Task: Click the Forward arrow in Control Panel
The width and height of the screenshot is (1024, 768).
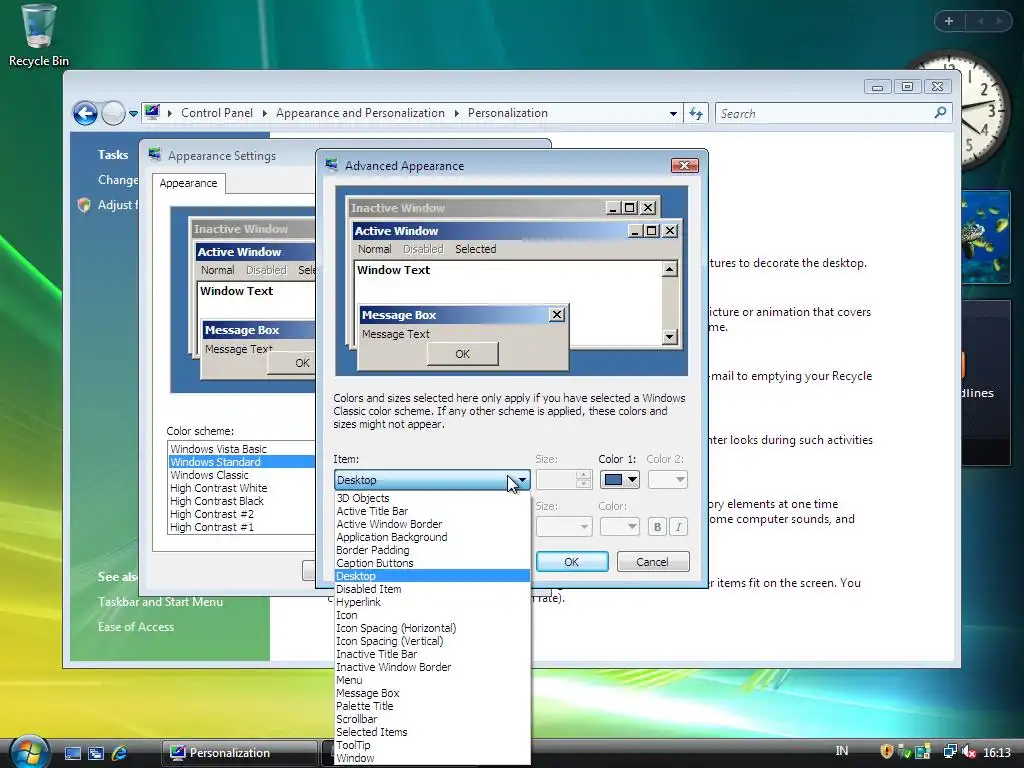Action: 113,113
